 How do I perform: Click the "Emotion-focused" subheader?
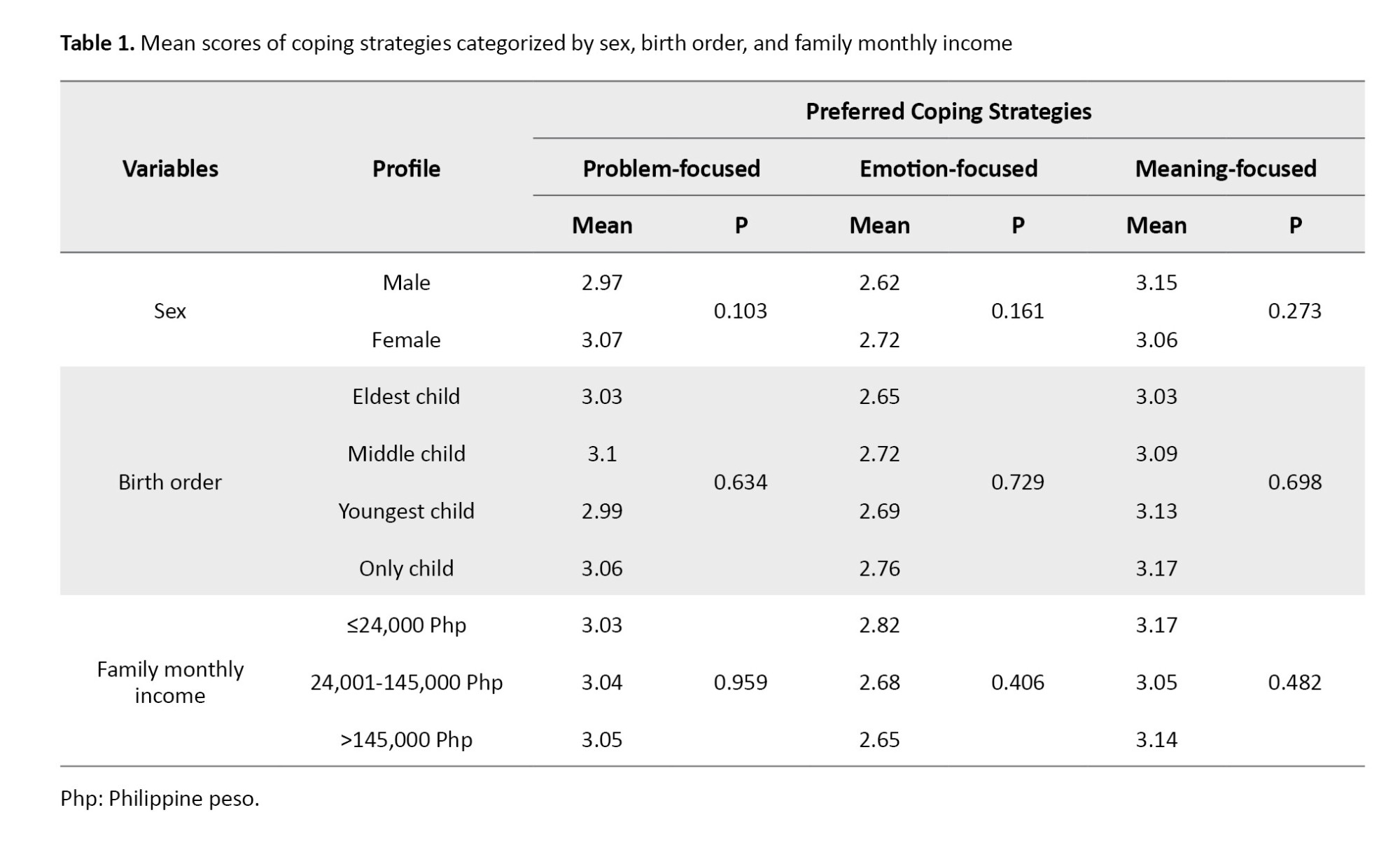(x=948, y=169)
